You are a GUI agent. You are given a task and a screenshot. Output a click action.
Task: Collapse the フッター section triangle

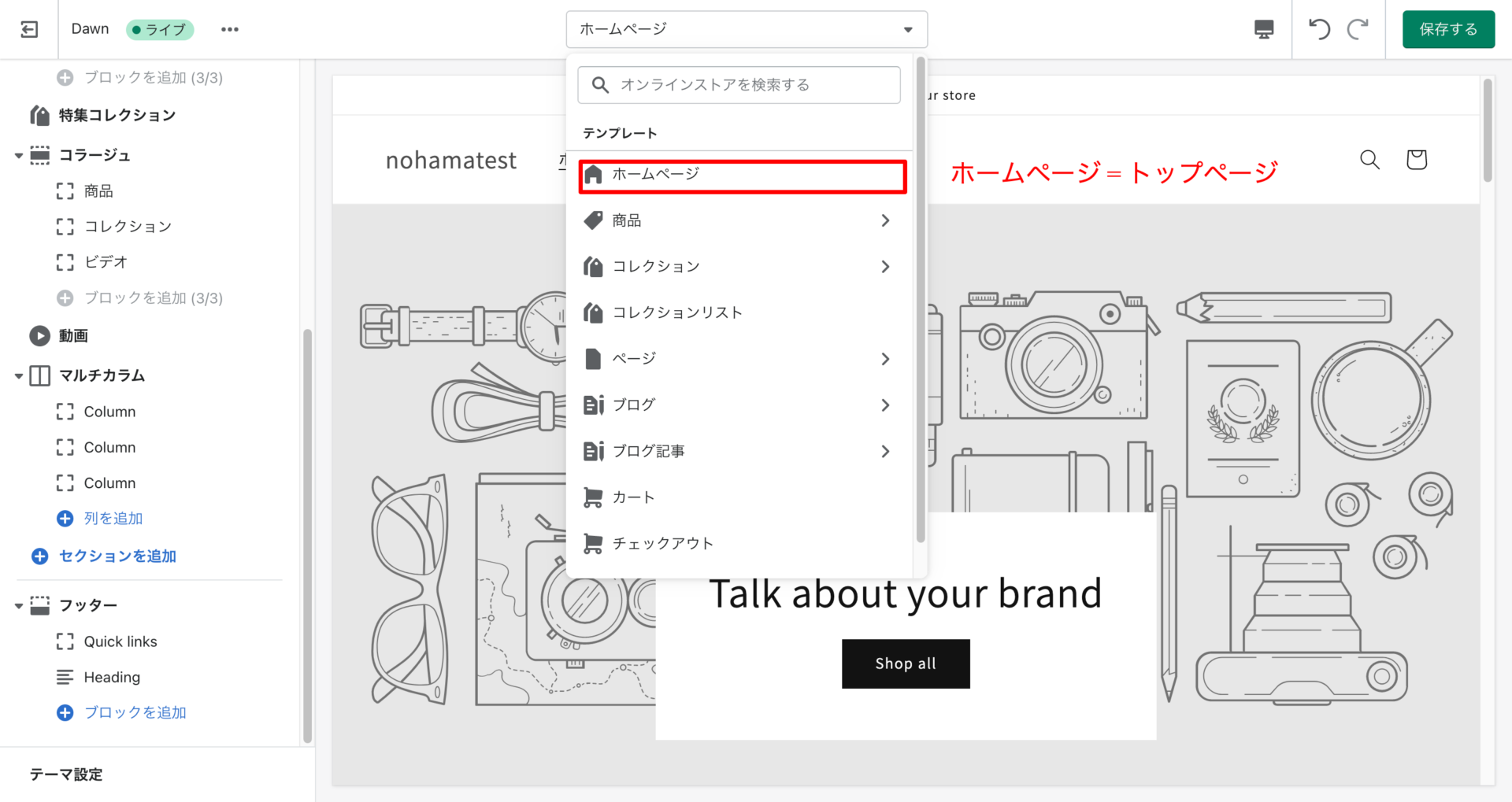pos(19,606)
